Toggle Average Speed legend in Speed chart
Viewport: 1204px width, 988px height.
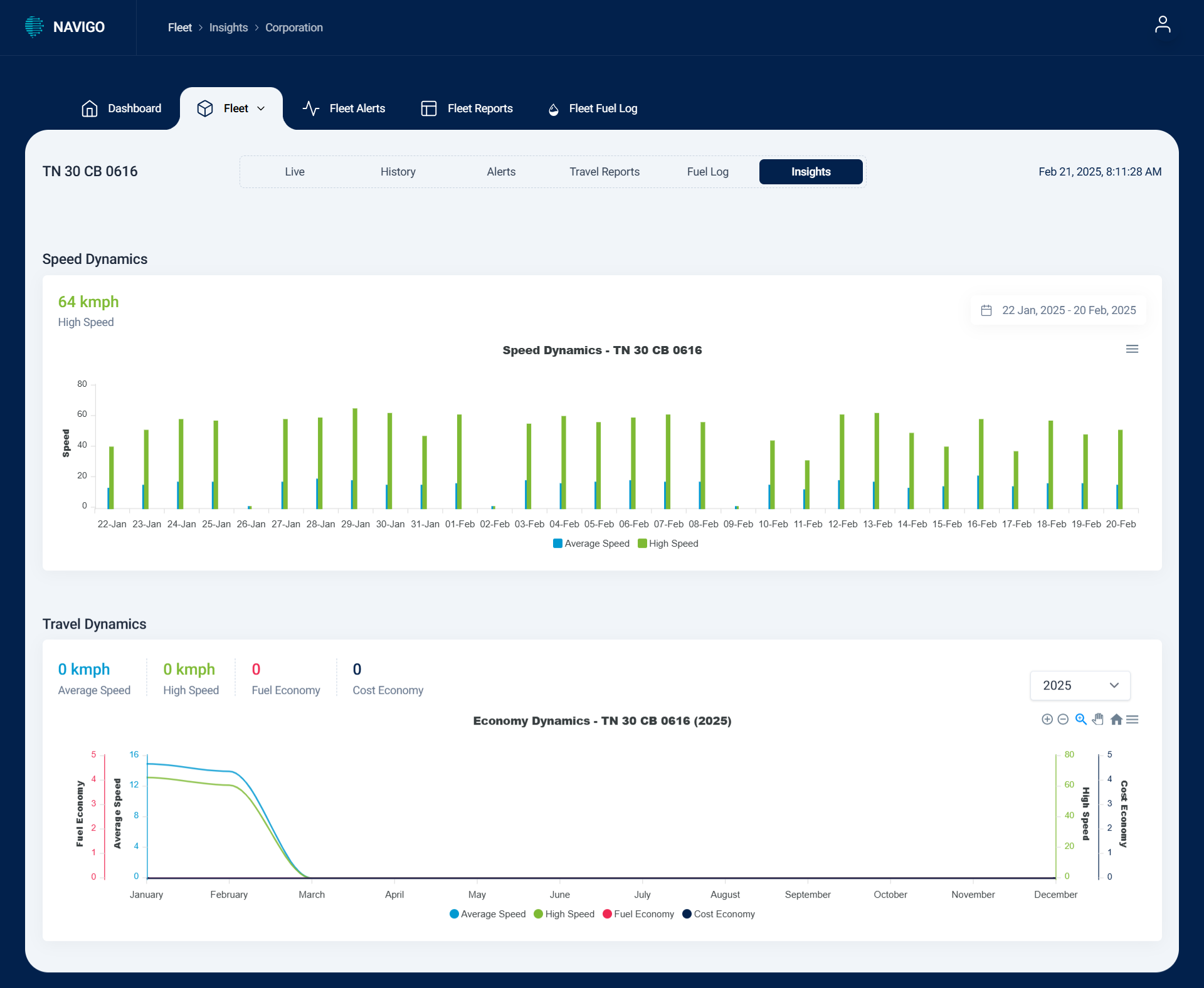[x=591, y=544]
